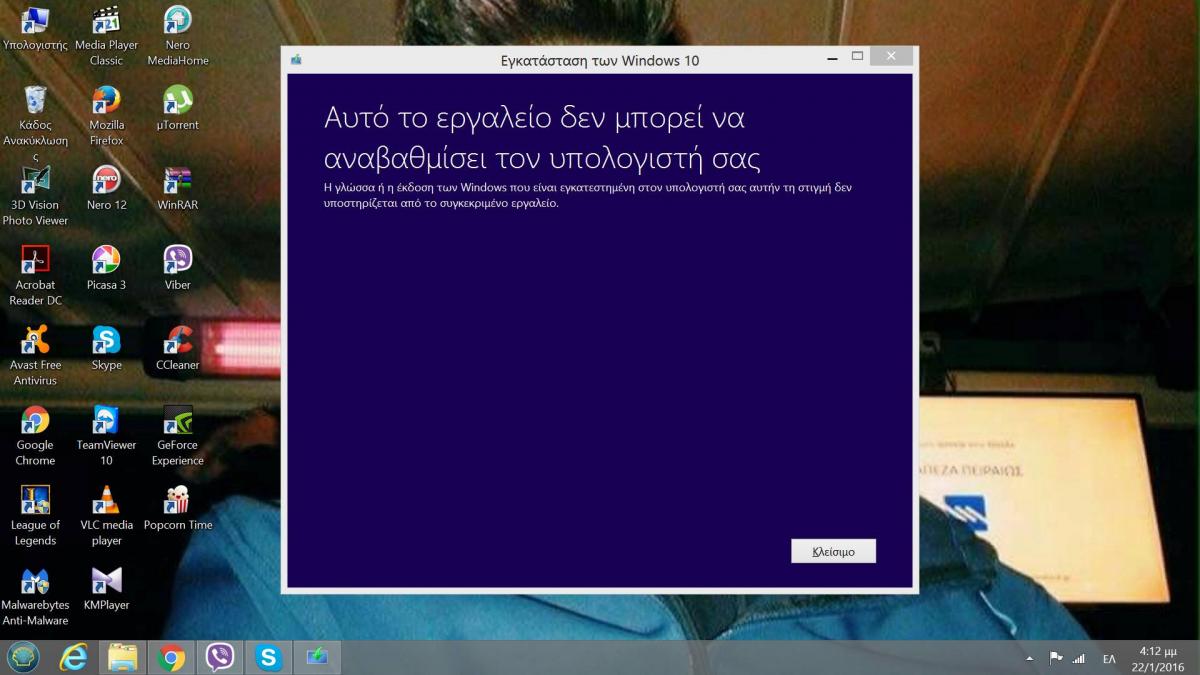Switch input language via ΕΛ indicator
The width and height of the screenshot is (1200, 675).
pyautogui.click(x=1109, y=659)
